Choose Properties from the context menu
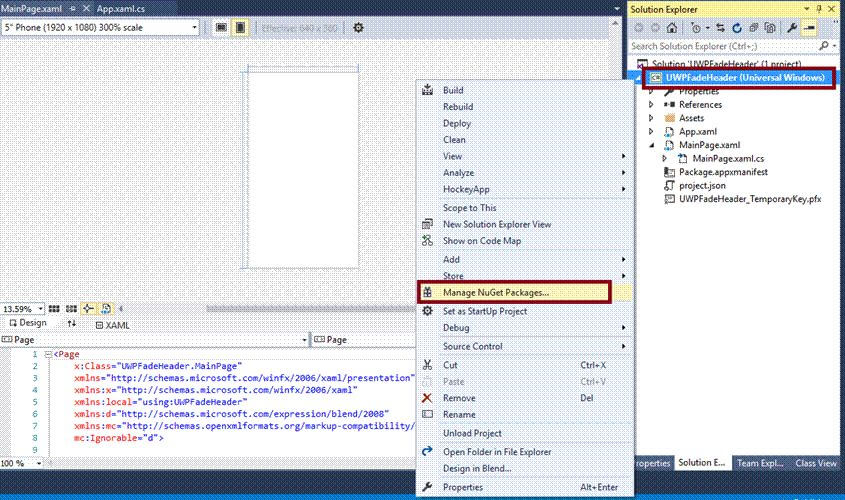The height and width of the screenshot is (500, 845). coord(525,487)
